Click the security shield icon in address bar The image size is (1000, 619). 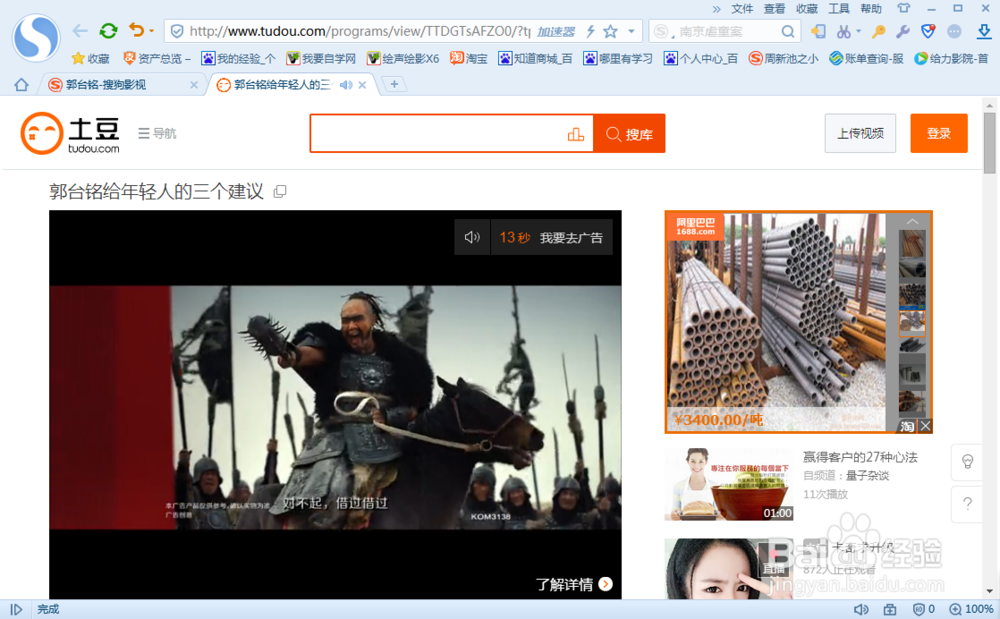click(177, 31)
